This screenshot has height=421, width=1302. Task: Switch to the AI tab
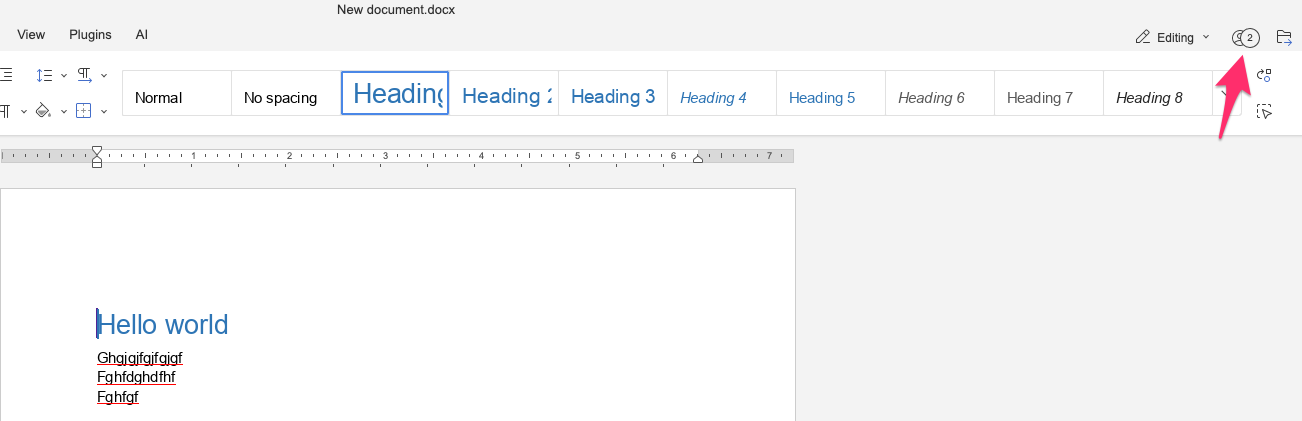[x=142, y=34]
